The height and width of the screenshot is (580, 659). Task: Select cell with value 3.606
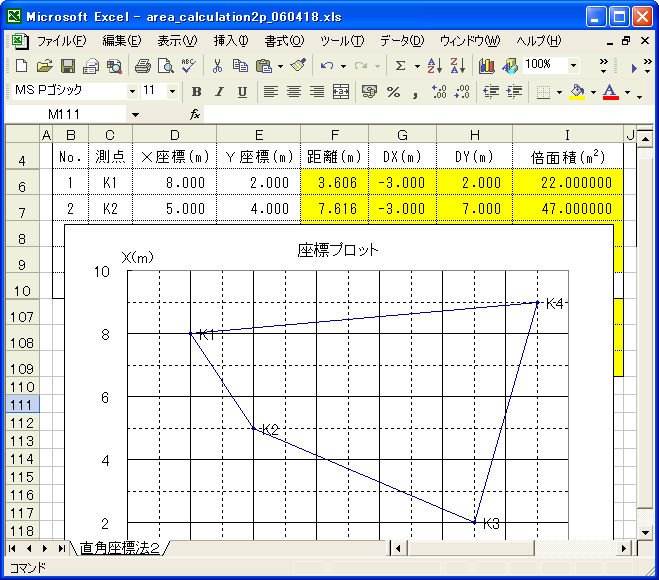point(335,182)
